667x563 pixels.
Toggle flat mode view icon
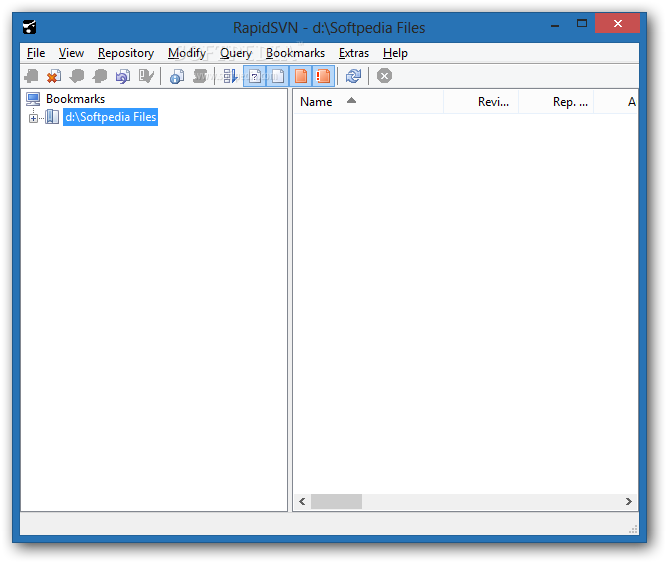pyautogui.click(x=230, y=76)
